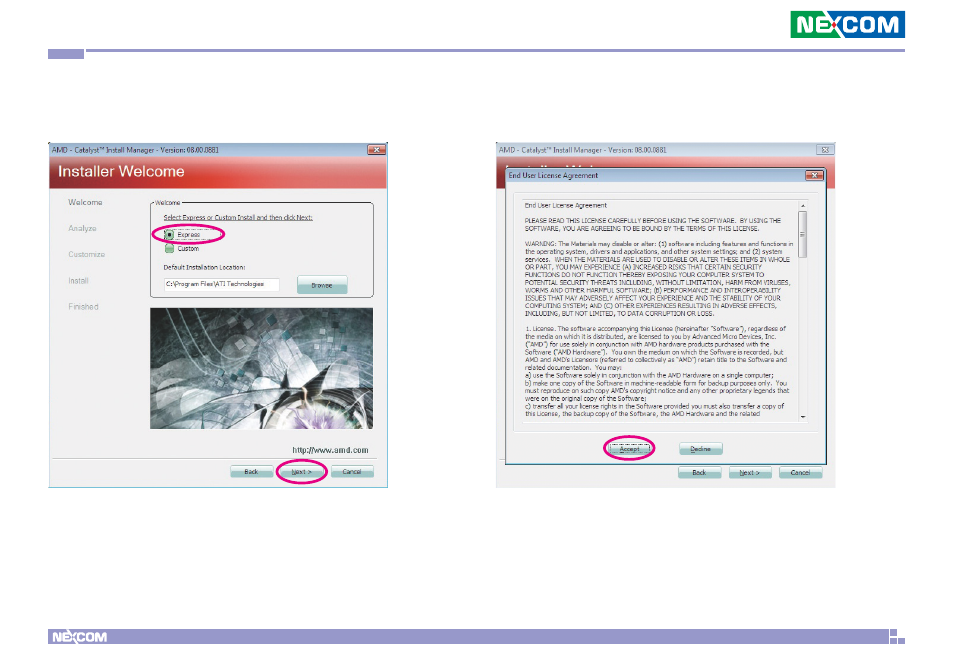This screenshot has width=954, height=671.
Task: Click Cancel behind the license dialog
Action: pyautogui.click(x=800, y=473)
